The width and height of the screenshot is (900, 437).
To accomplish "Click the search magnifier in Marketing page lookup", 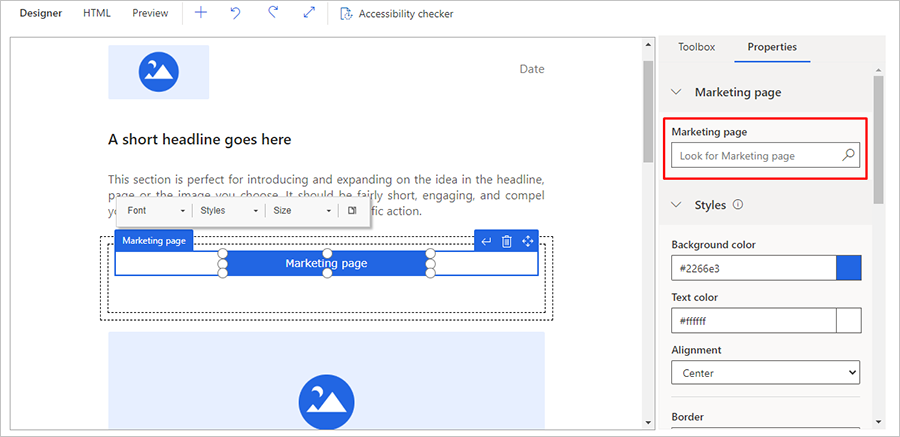I will [848, 155].
